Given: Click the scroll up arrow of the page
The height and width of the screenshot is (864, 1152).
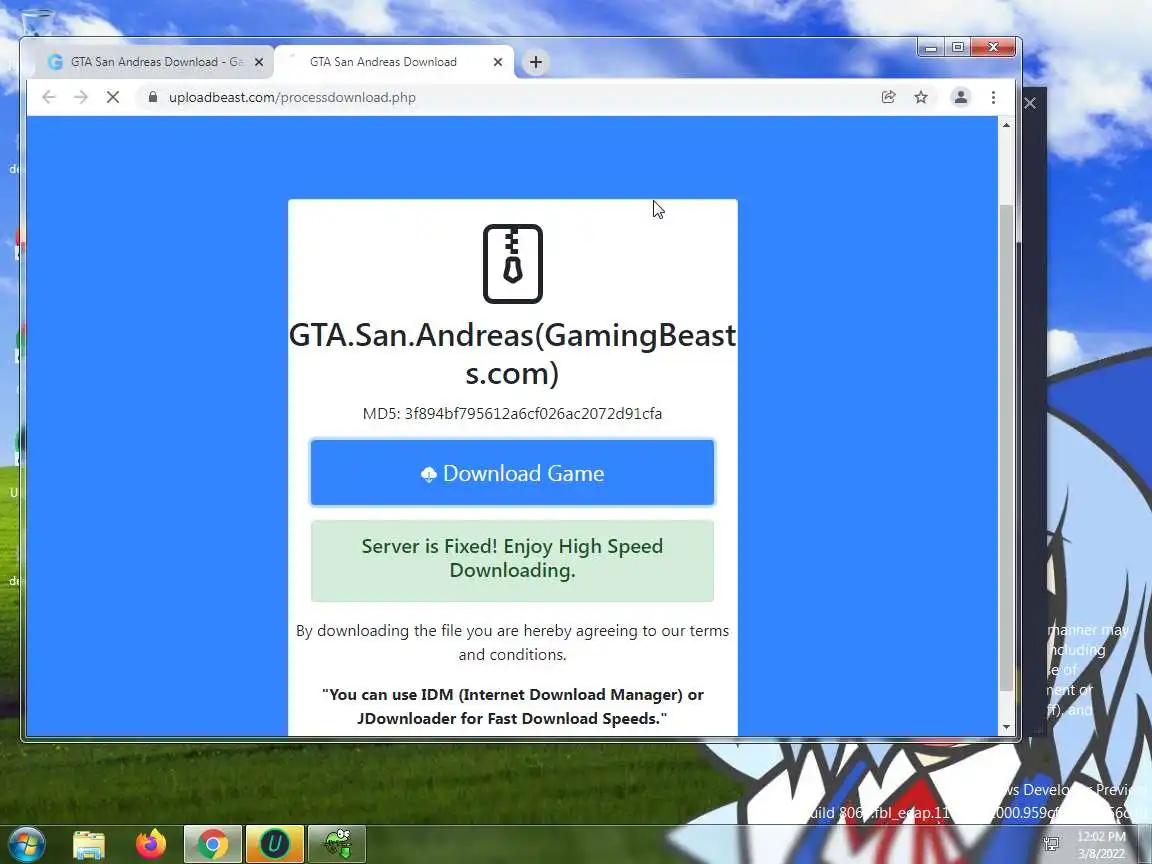Looking at the screenshot, I should tap(1006, 126).
